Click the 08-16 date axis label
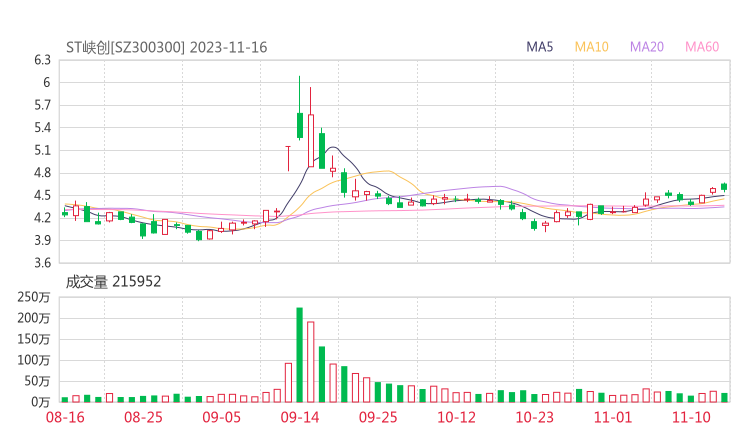 click(x=65, y=417)
